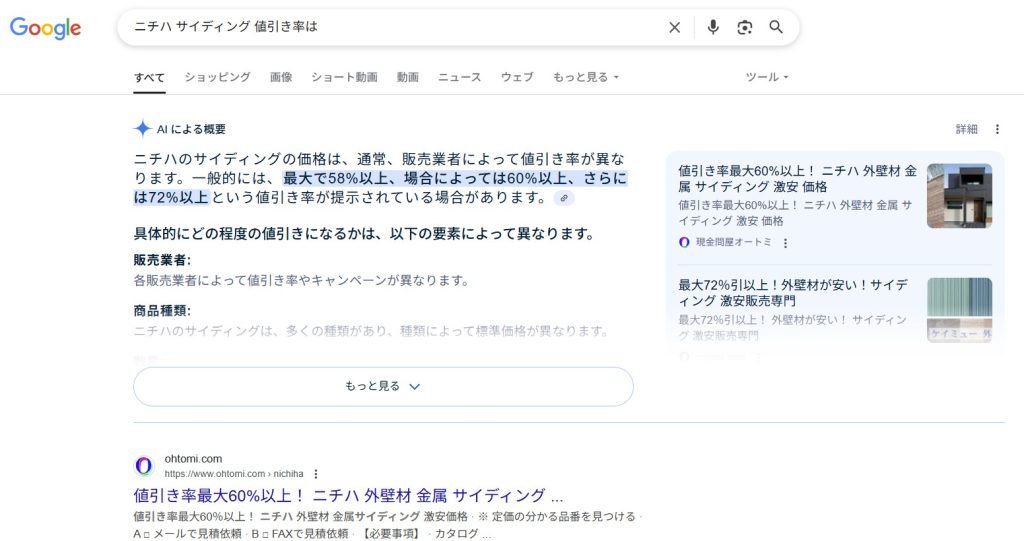
Task: Clear the search query with the X icon
Action: [x=675, y=27]
